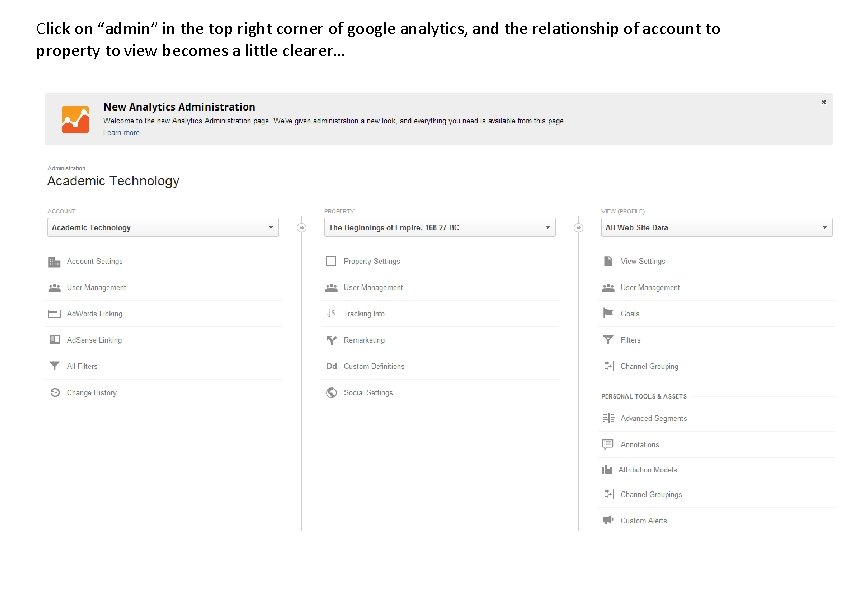Click the Property Settings square icon

click(x=331, y=262)
